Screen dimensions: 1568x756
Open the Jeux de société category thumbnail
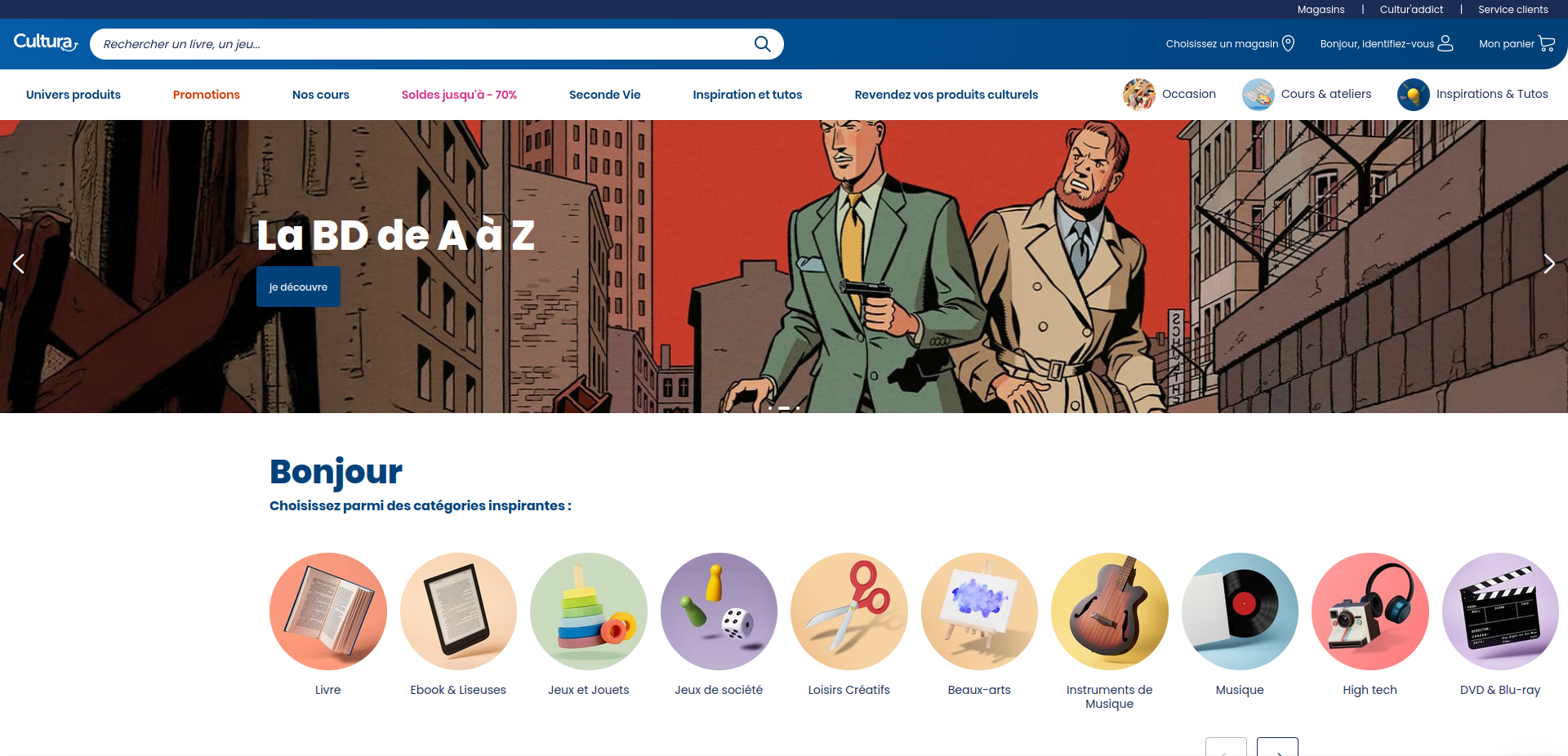[719, 611]
